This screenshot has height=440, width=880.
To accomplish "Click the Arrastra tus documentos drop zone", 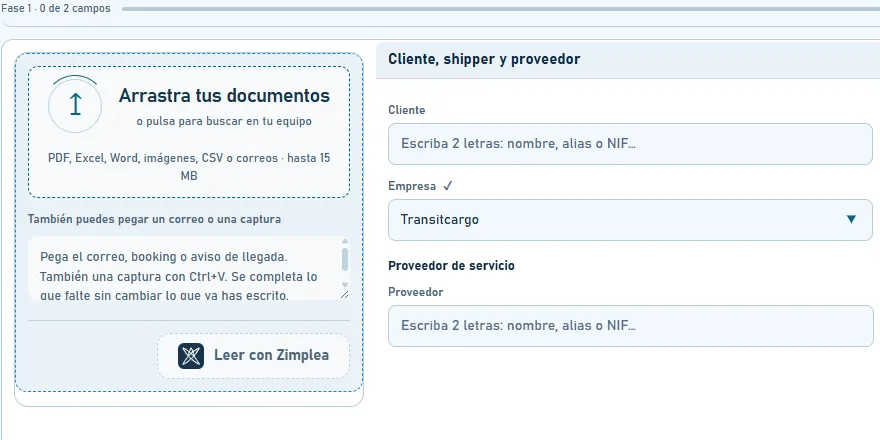I will 189,132.
